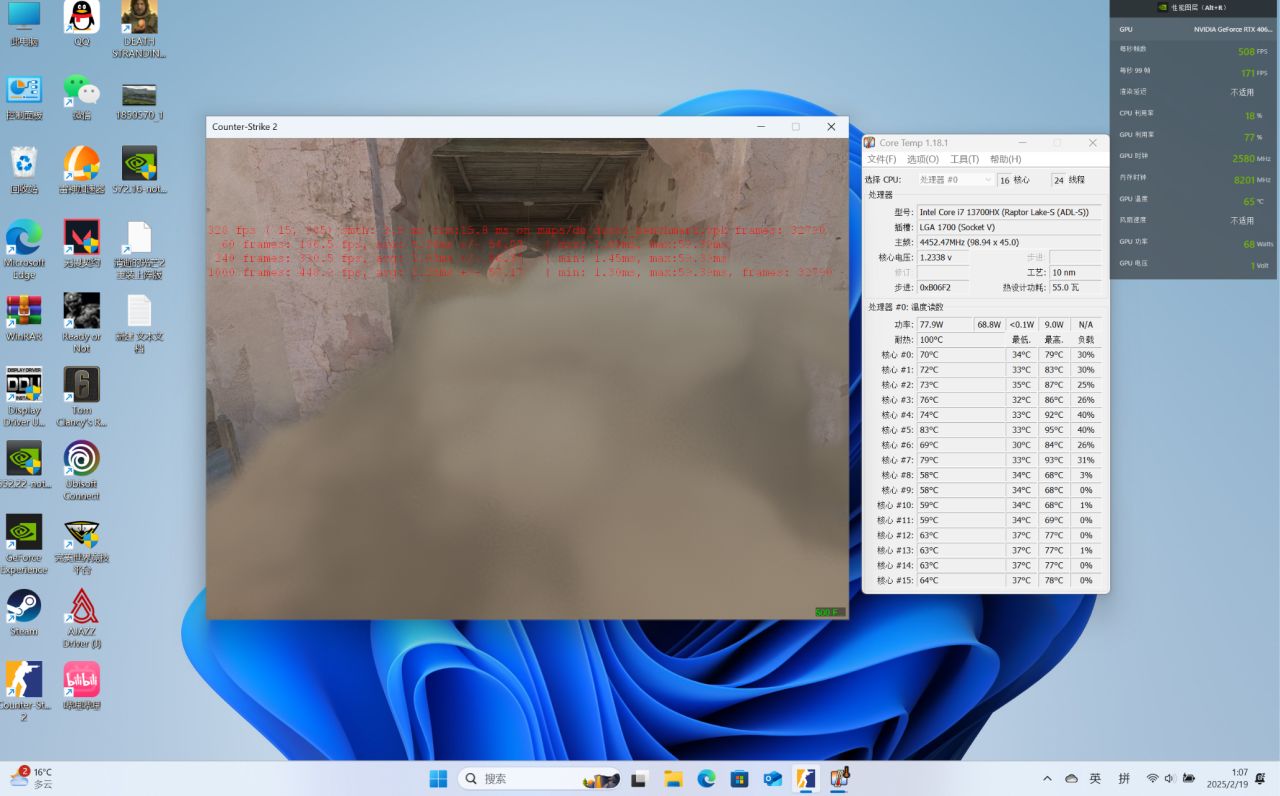Open the weather widget showing 16°C
Screen dimensions: 1280x796
coord(32,778)
